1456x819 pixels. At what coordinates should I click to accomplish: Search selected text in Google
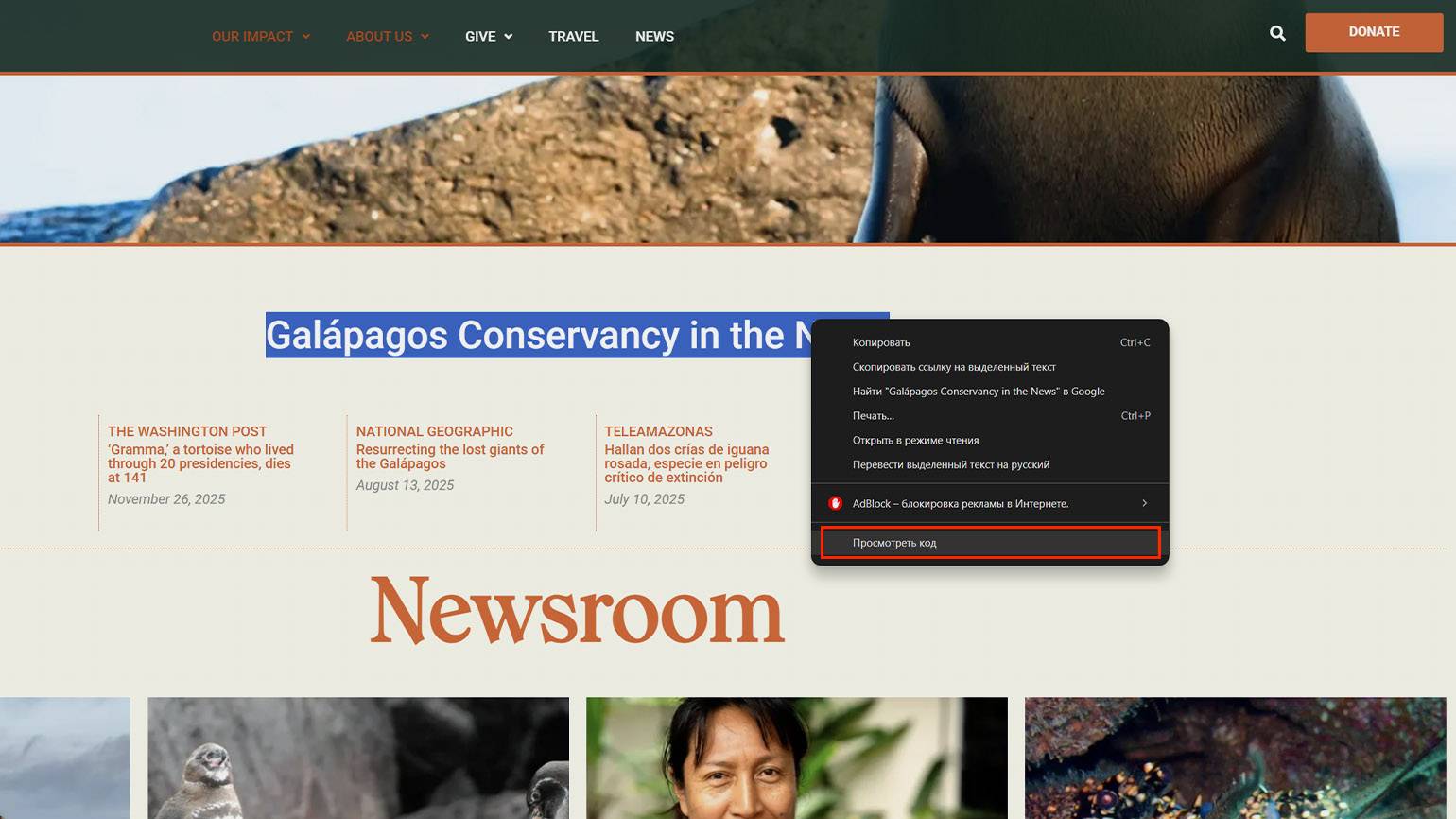[978, 392]
